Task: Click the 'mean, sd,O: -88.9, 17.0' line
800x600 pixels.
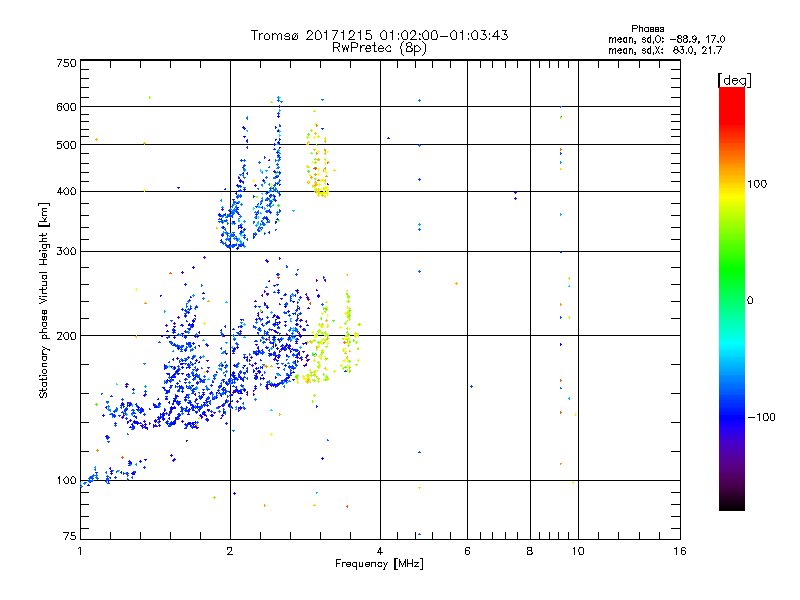Action: point(666,39)
